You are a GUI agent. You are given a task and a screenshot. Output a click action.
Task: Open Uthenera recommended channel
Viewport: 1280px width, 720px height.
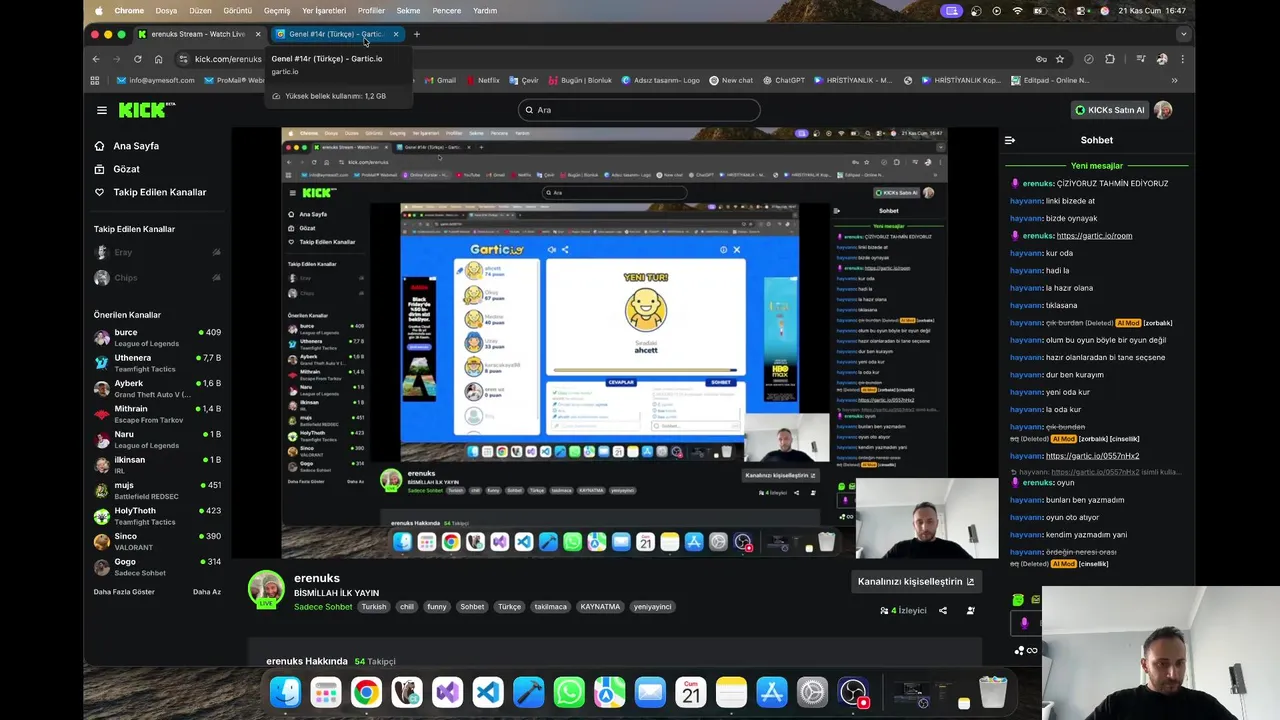point(157,363)
